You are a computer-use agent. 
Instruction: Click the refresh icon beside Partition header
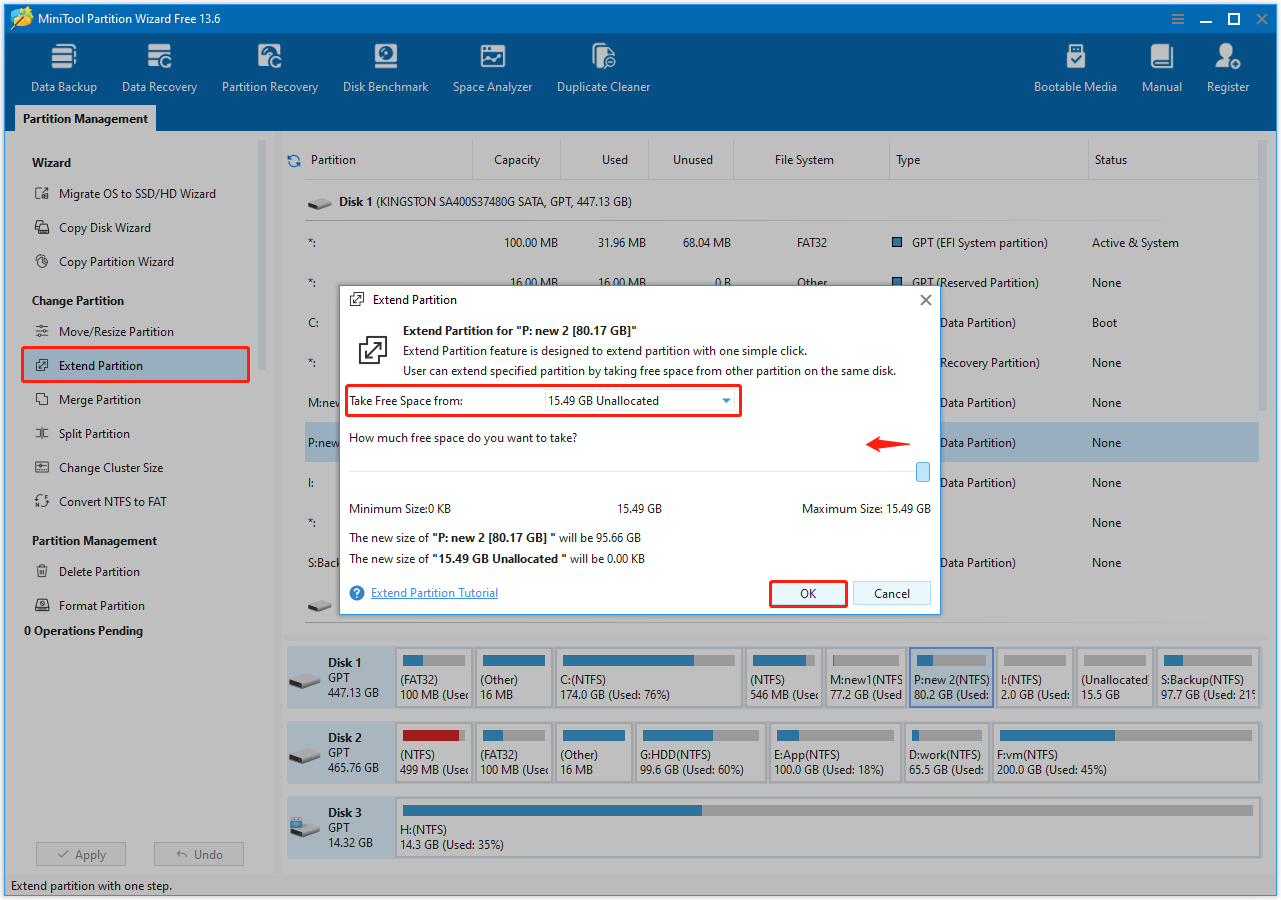pos(294,160)
